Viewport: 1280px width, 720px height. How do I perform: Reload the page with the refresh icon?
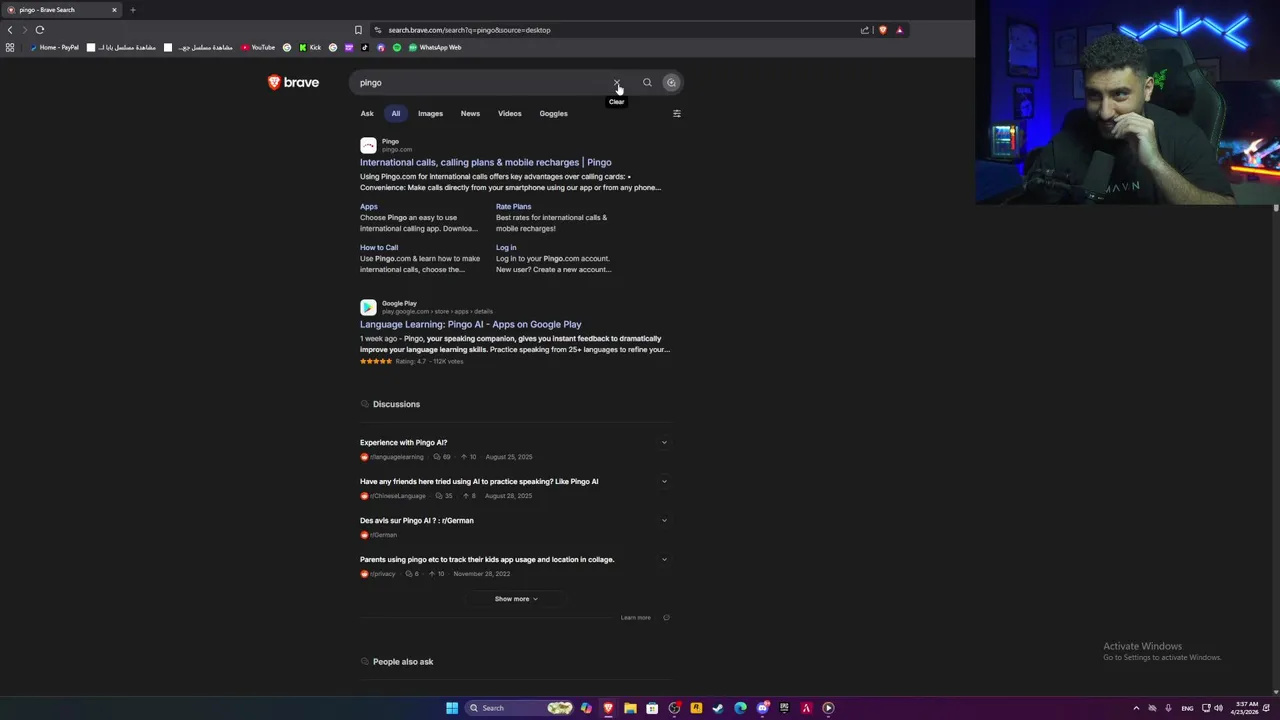40,30
